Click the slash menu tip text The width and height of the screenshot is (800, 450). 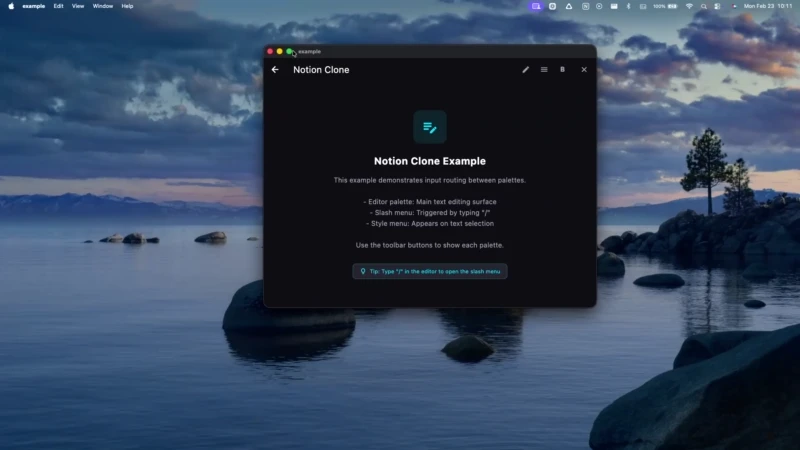[435, 271]
